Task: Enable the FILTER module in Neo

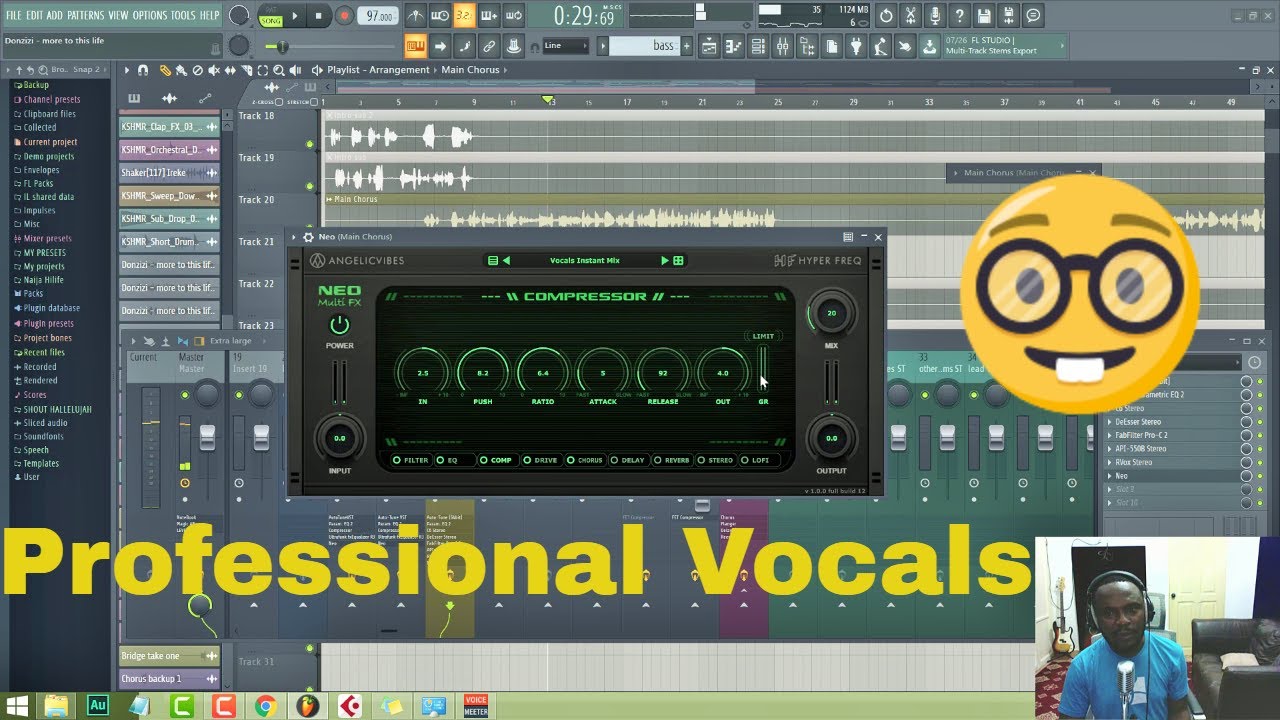Action: pyautogui.click(x=410, y=460)
